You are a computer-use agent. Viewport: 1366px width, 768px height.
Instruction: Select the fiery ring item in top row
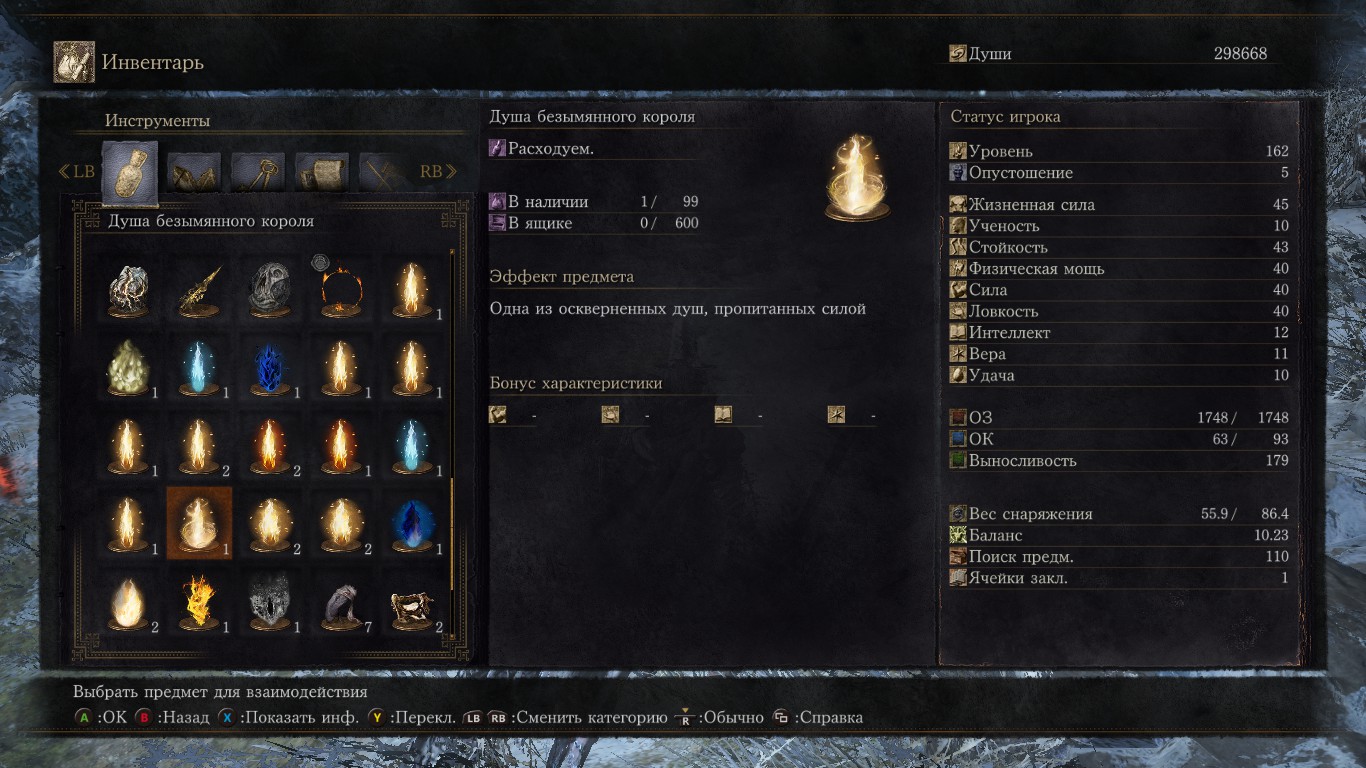340,288
